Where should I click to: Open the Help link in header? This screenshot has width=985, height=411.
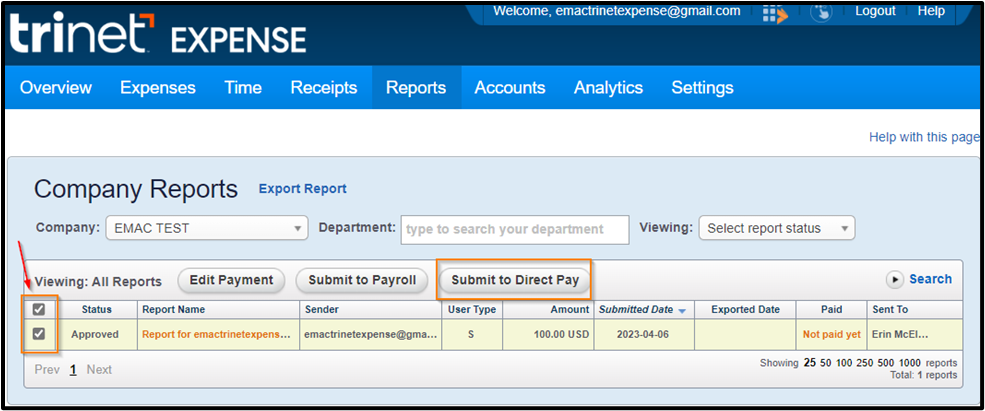click(931, 11)
